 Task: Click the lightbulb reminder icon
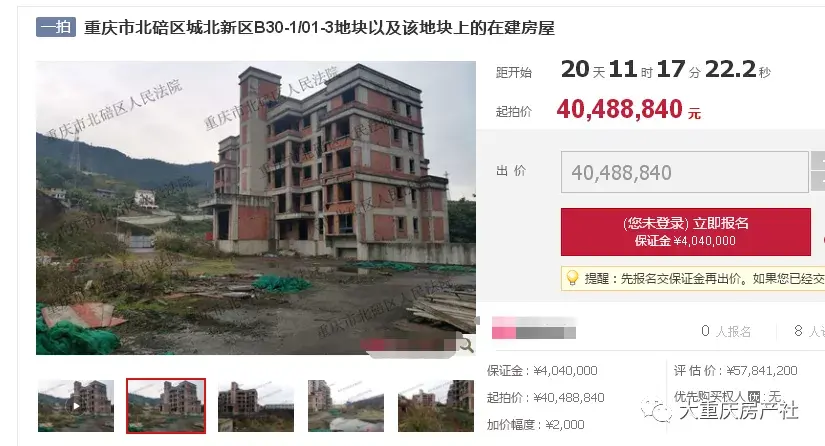(572, 278)
